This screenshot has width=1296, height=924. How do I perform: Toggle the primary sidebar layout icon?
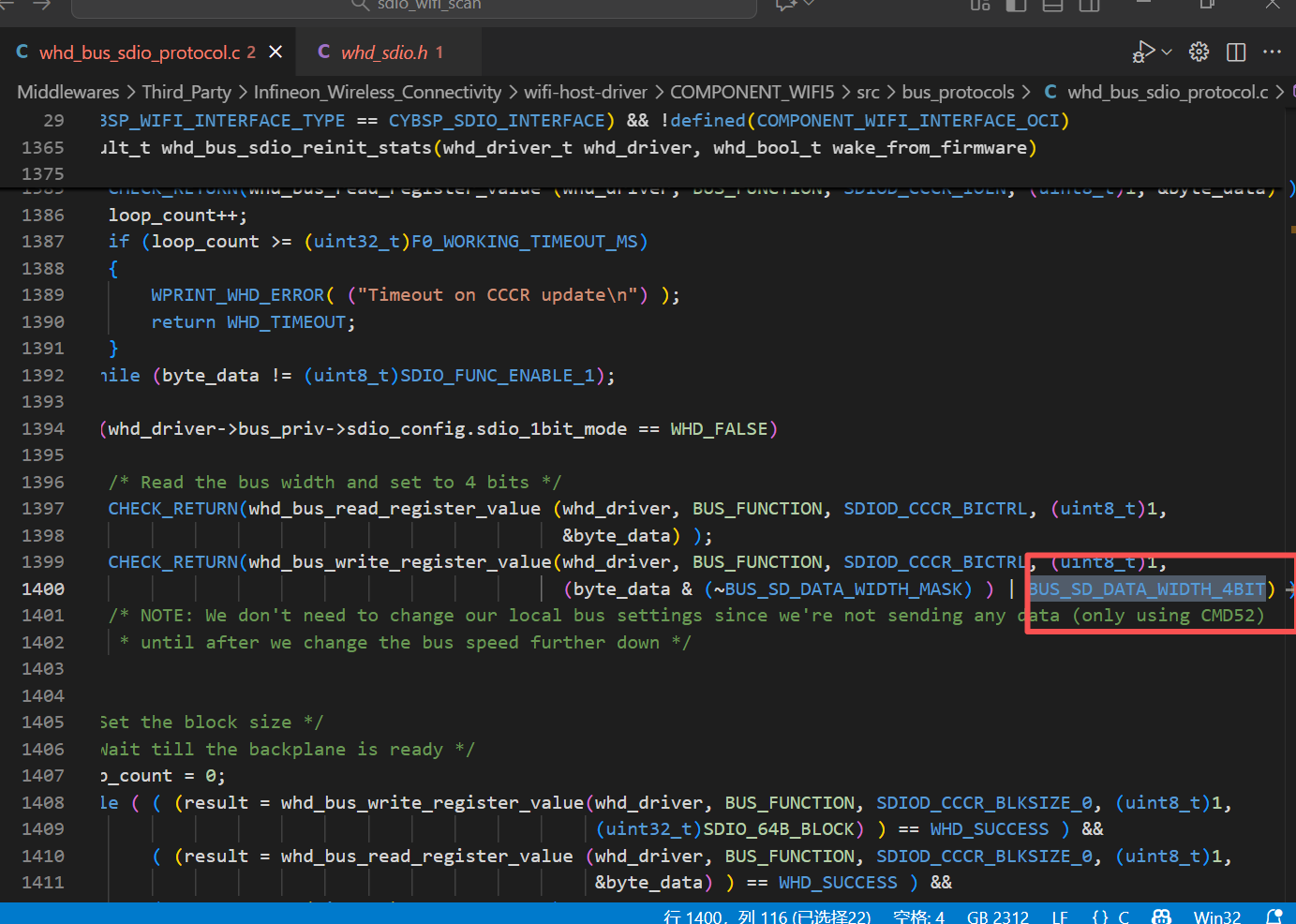pos(1016,6)
